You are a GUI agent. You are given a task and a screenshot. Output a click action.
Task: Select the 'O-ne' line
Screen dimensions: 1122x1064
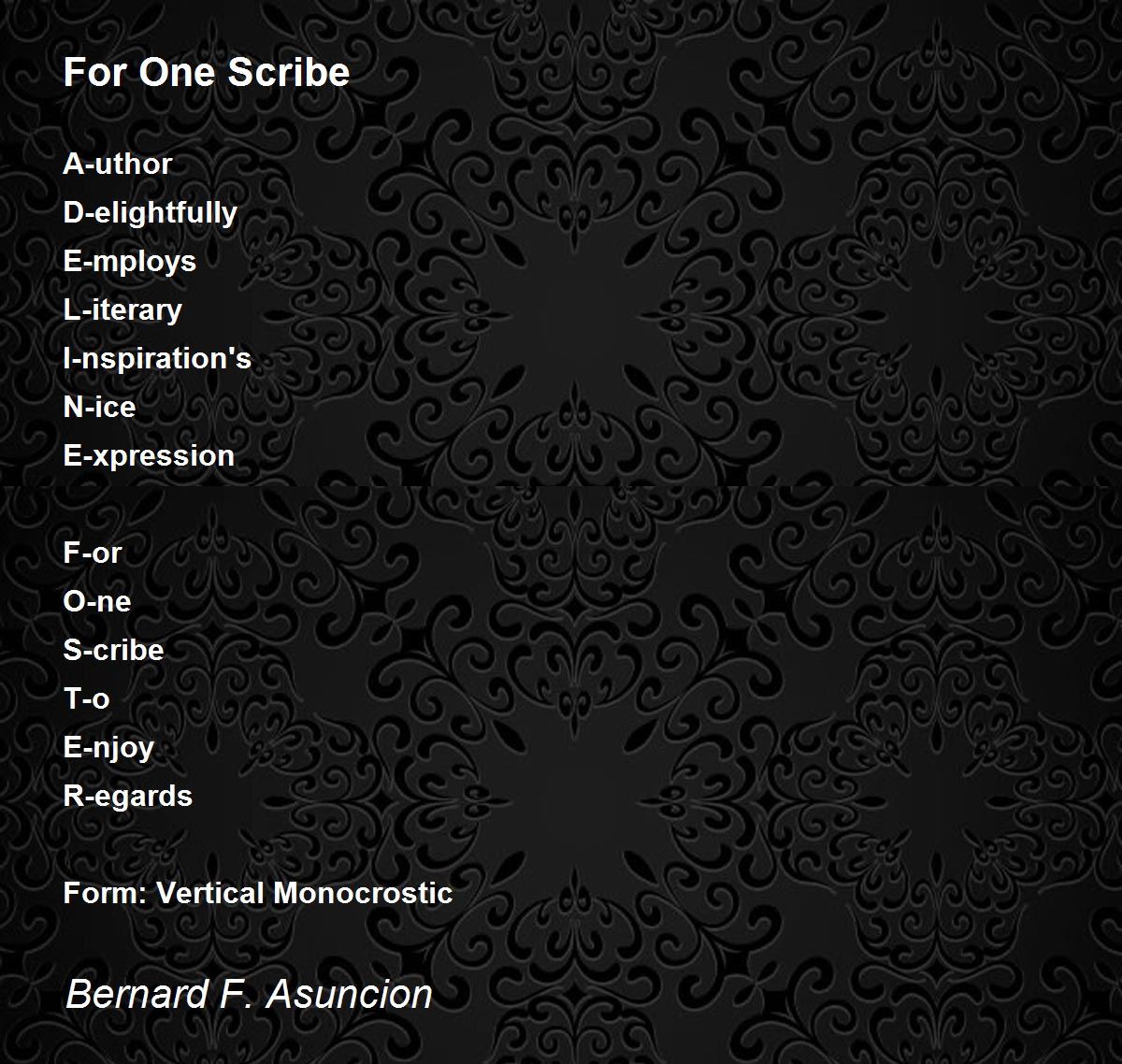(97, 601)
